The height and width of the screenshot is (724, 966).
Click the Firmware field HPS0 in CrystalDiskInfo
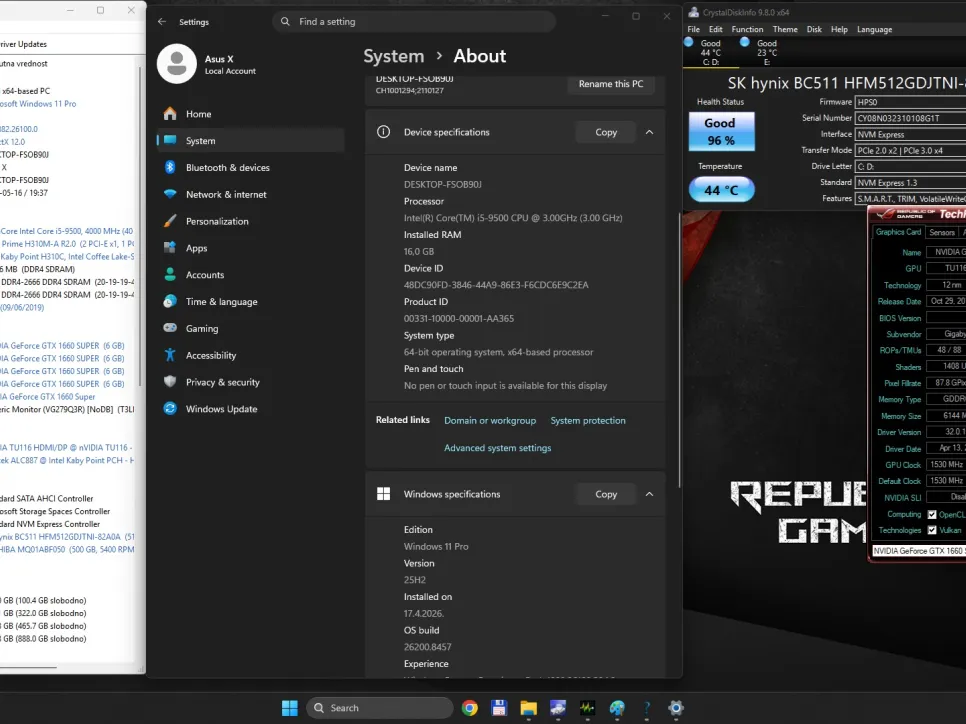(910, 102)
